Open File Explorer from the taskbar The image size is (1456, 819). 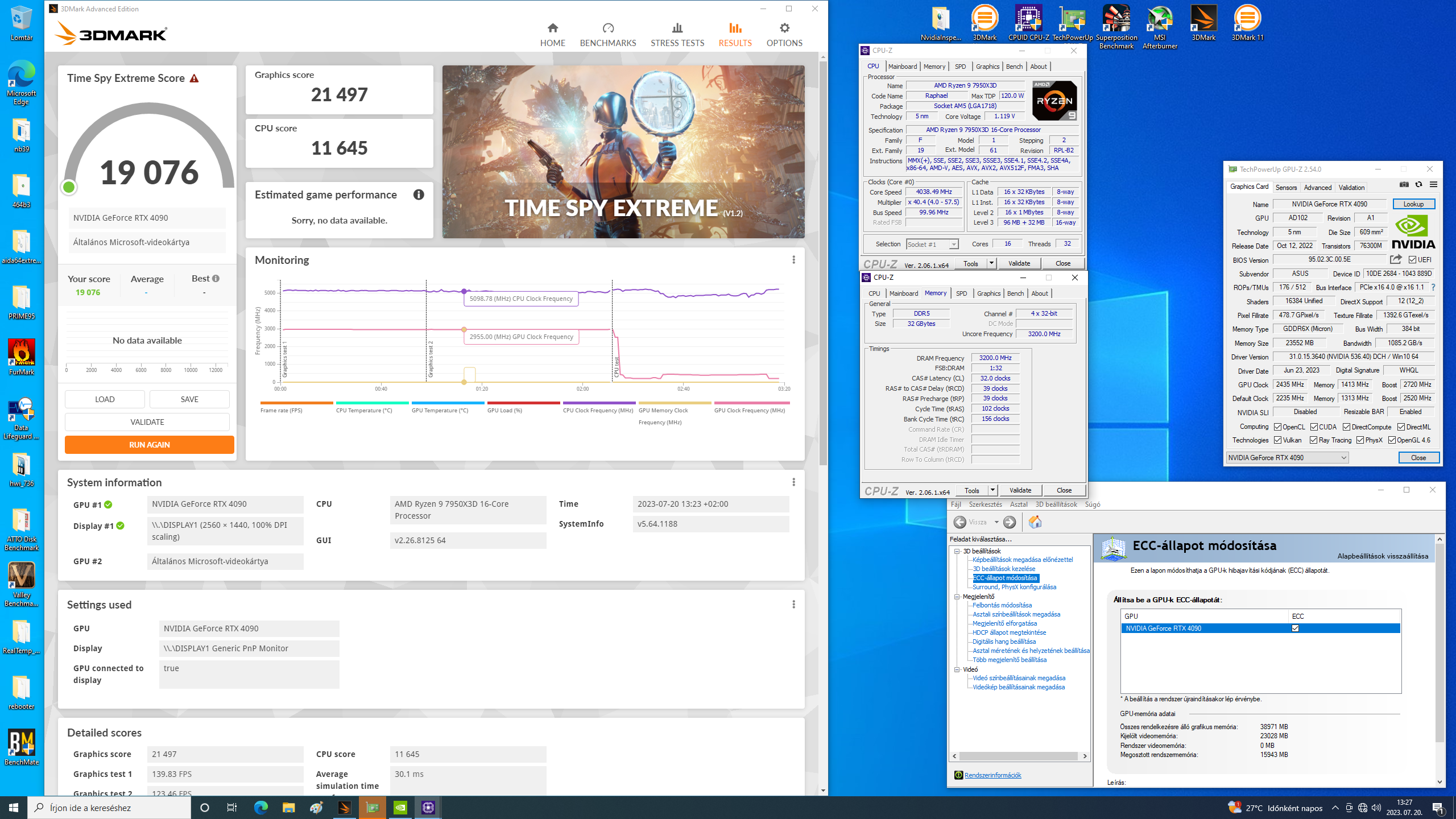[x=288, y=808]
